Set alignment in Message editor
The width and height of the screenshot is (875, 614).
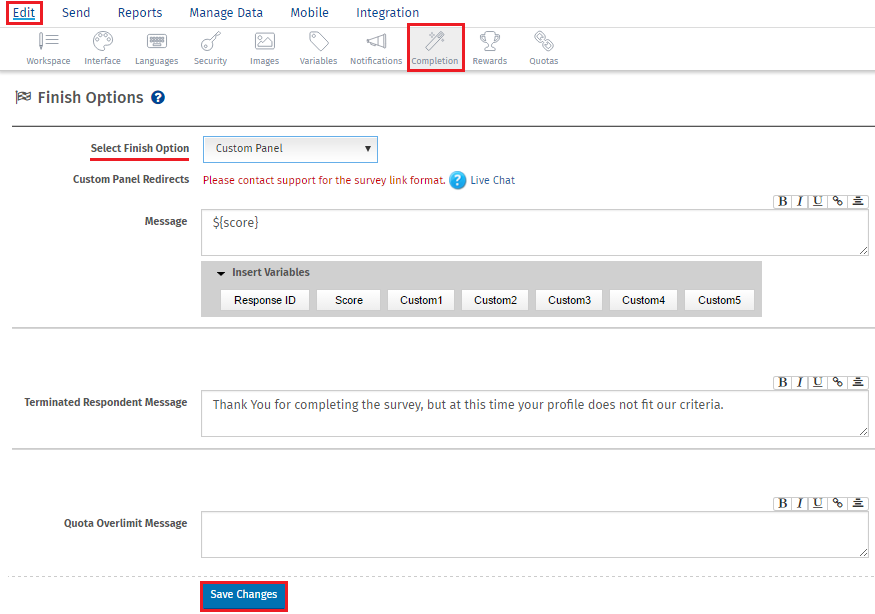pos(858,202)
